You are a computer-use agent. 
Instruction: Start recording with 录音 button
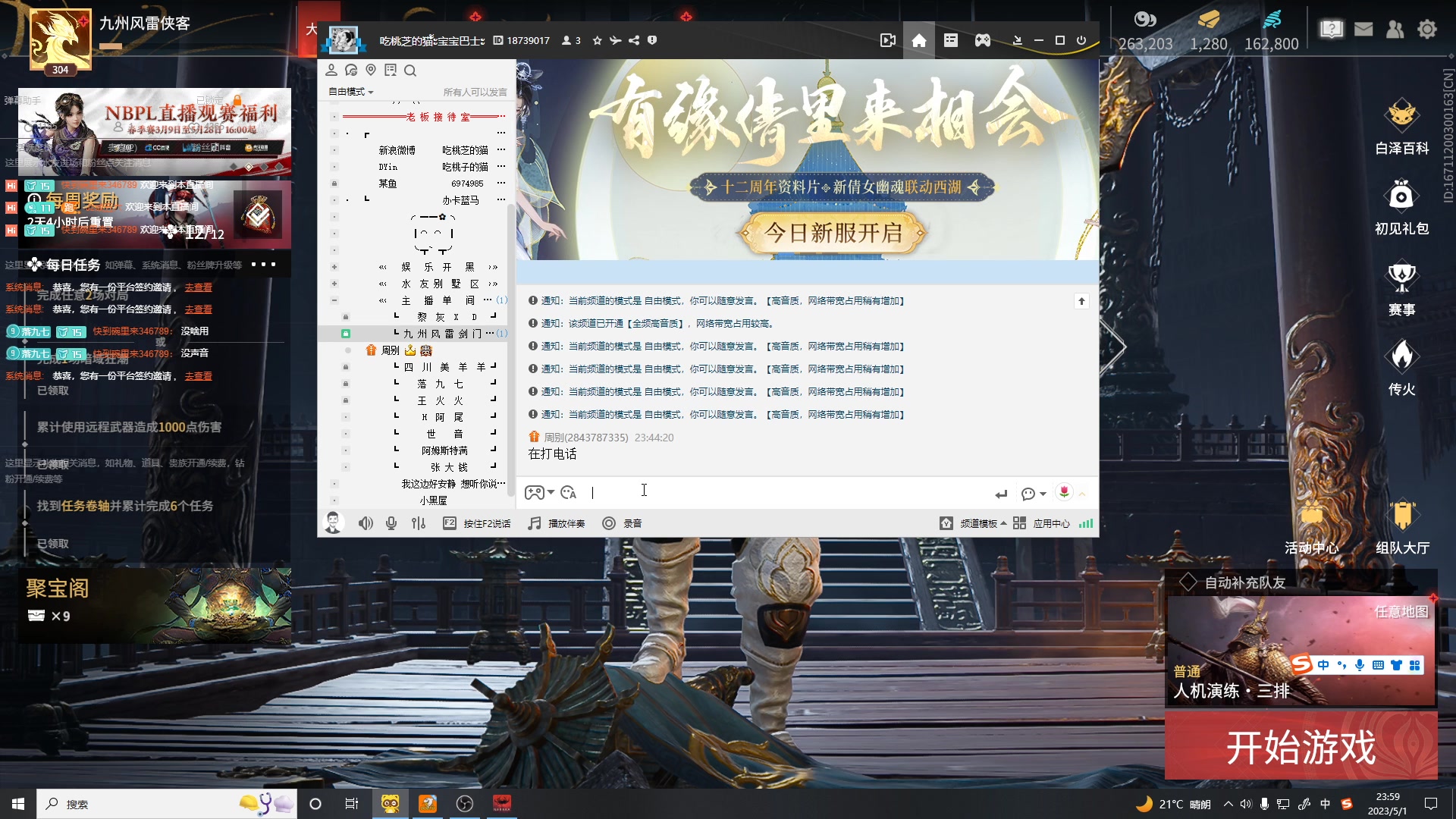pyautogui.click(x=622, y=523)
